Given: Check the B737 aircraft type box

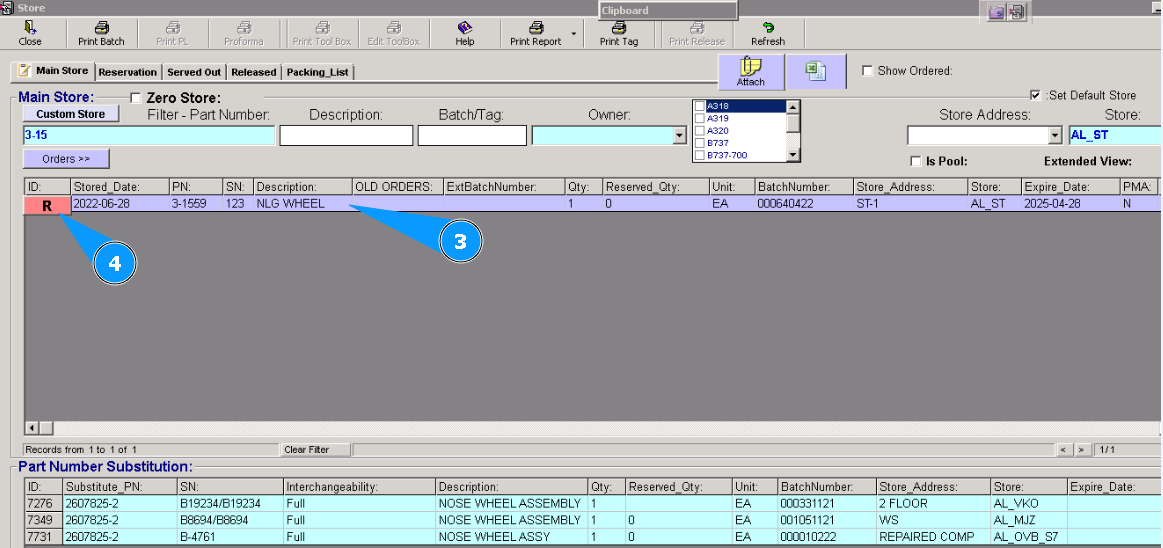Looking at the screenshot, I should (x=699, y=143).
